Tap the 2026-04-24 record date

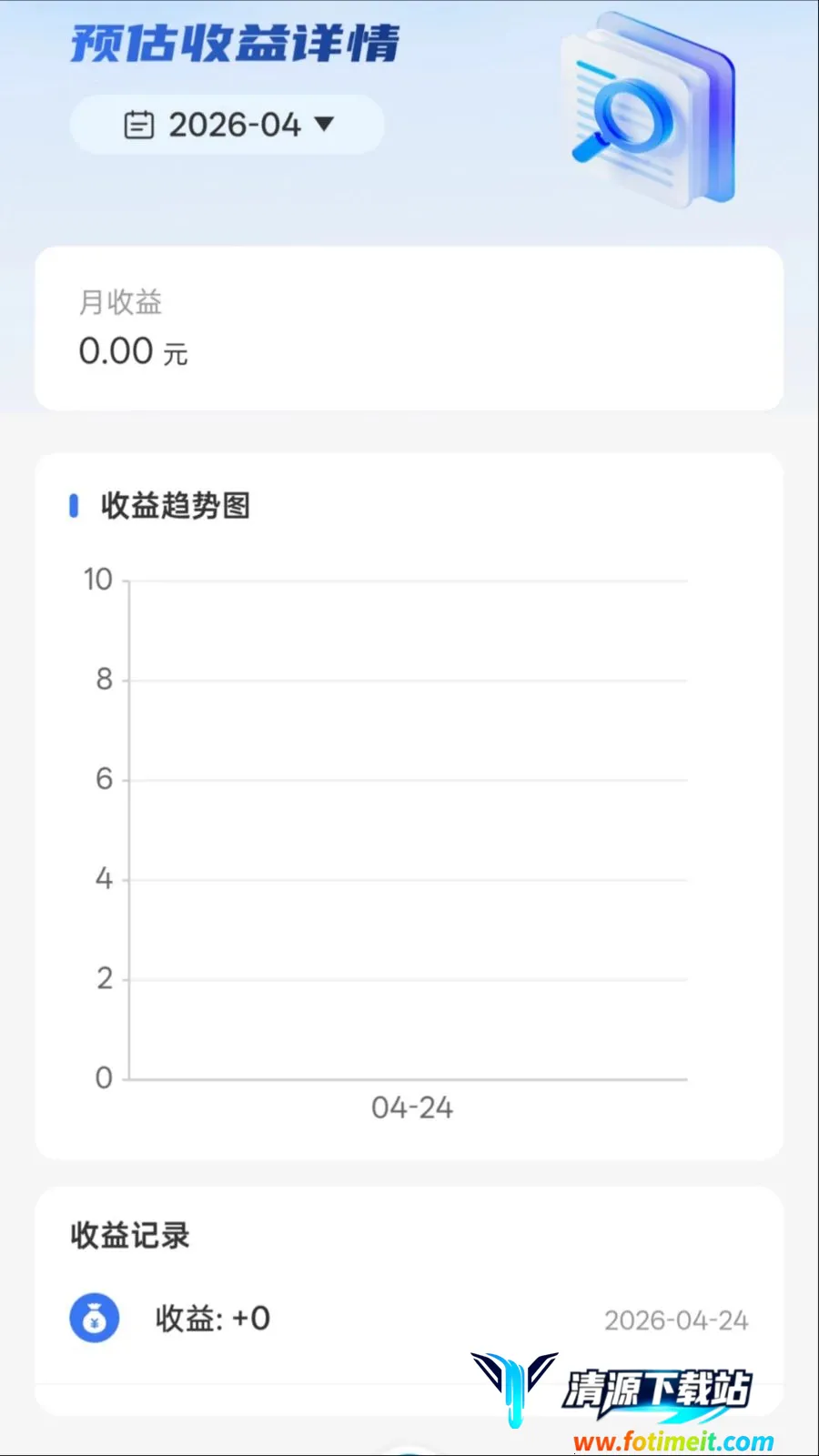pyautogui.click(x=676, y=1320)
